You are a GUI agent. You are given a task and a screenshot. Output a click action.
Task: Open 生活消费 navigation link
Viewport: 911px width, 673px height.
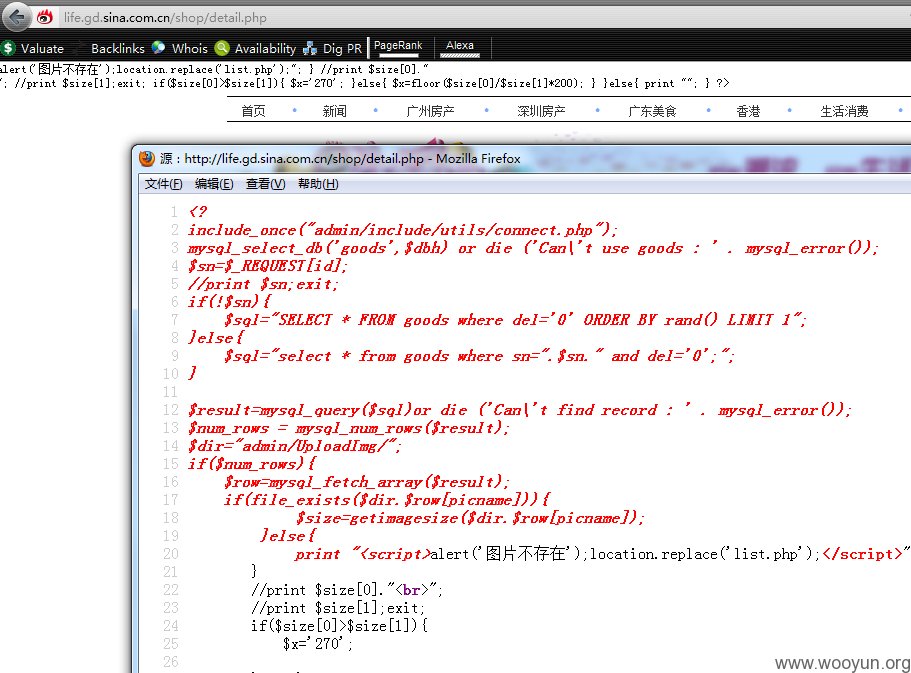[844, 111]
